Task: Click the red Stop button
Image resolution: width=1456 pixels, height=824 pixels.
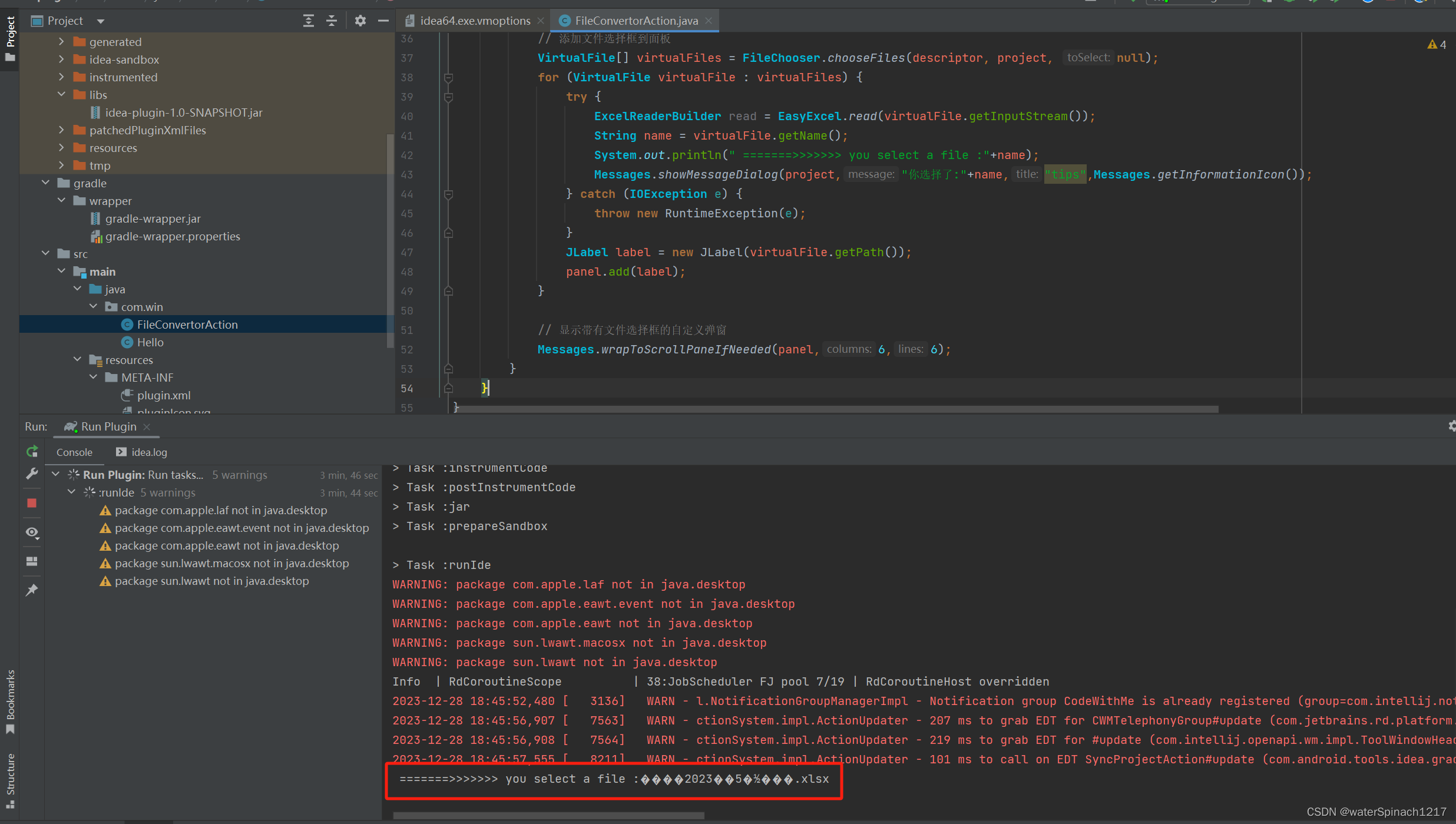Action: [x=32, y=503]
